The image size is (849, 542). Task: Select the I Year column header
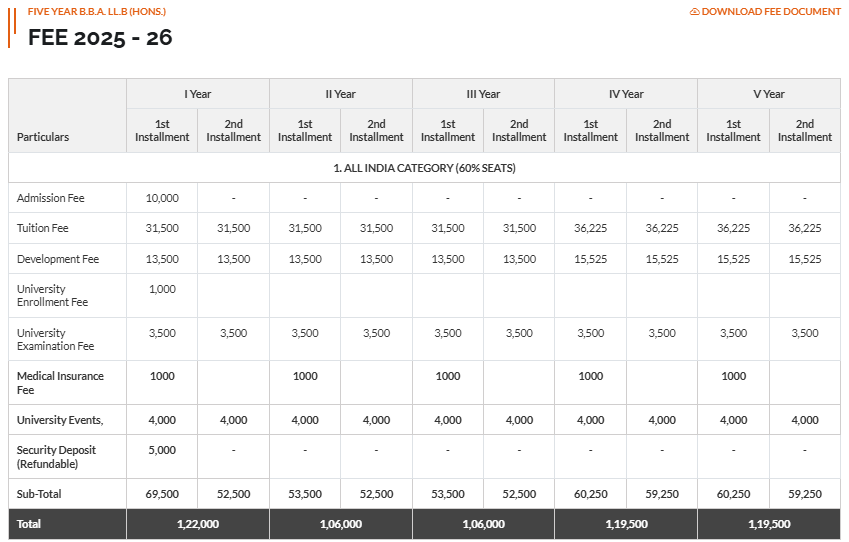coord(198,94)
